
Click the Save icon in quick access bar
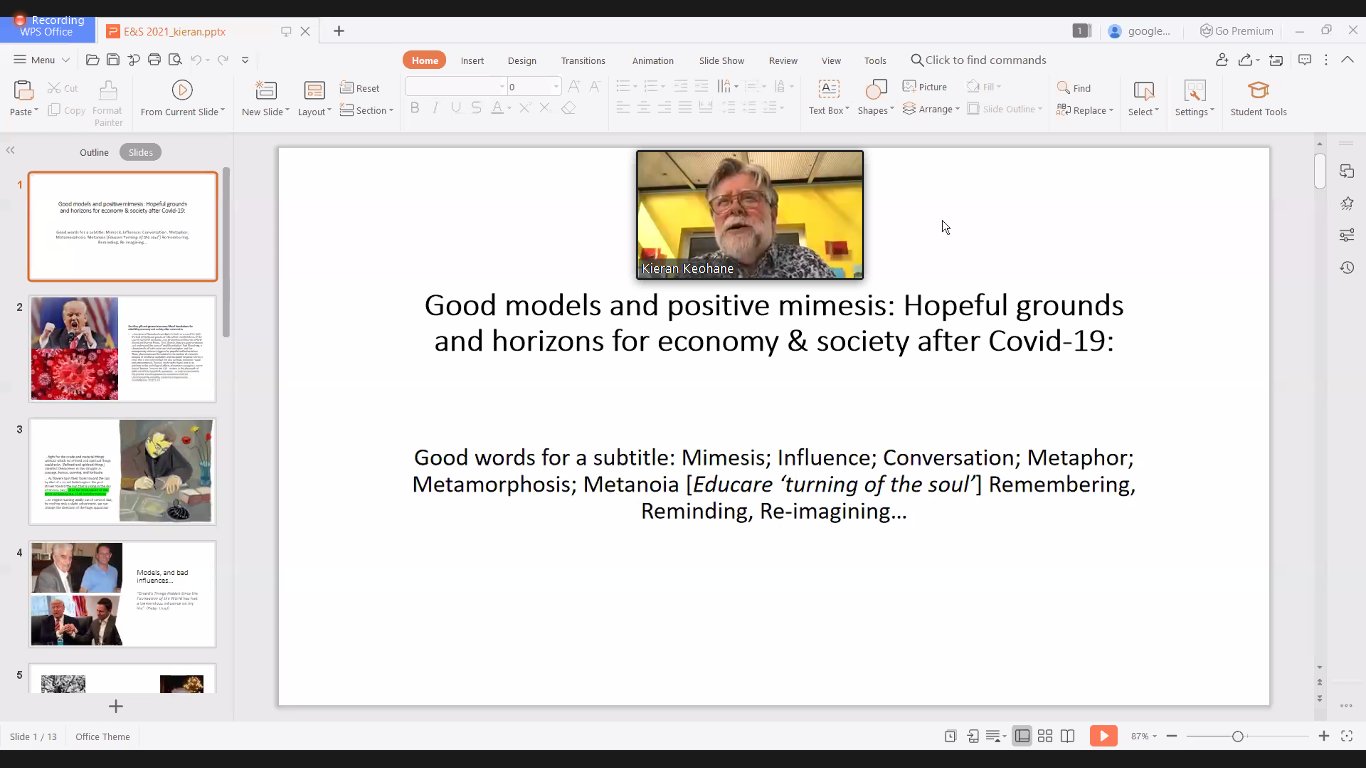pyautogui.click(x=113, y=60)
